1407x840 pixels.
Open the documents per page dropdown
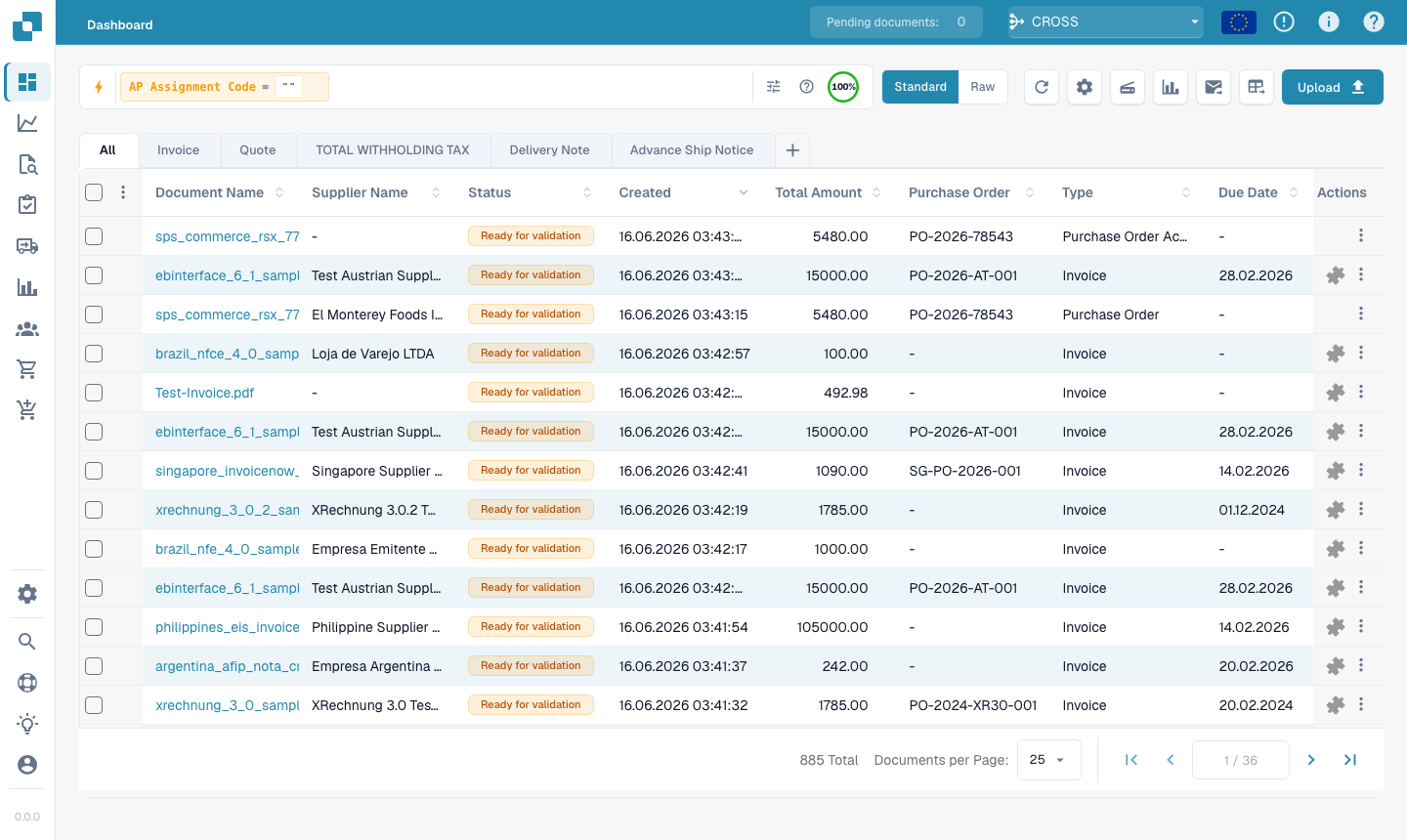click(1049, 760)
